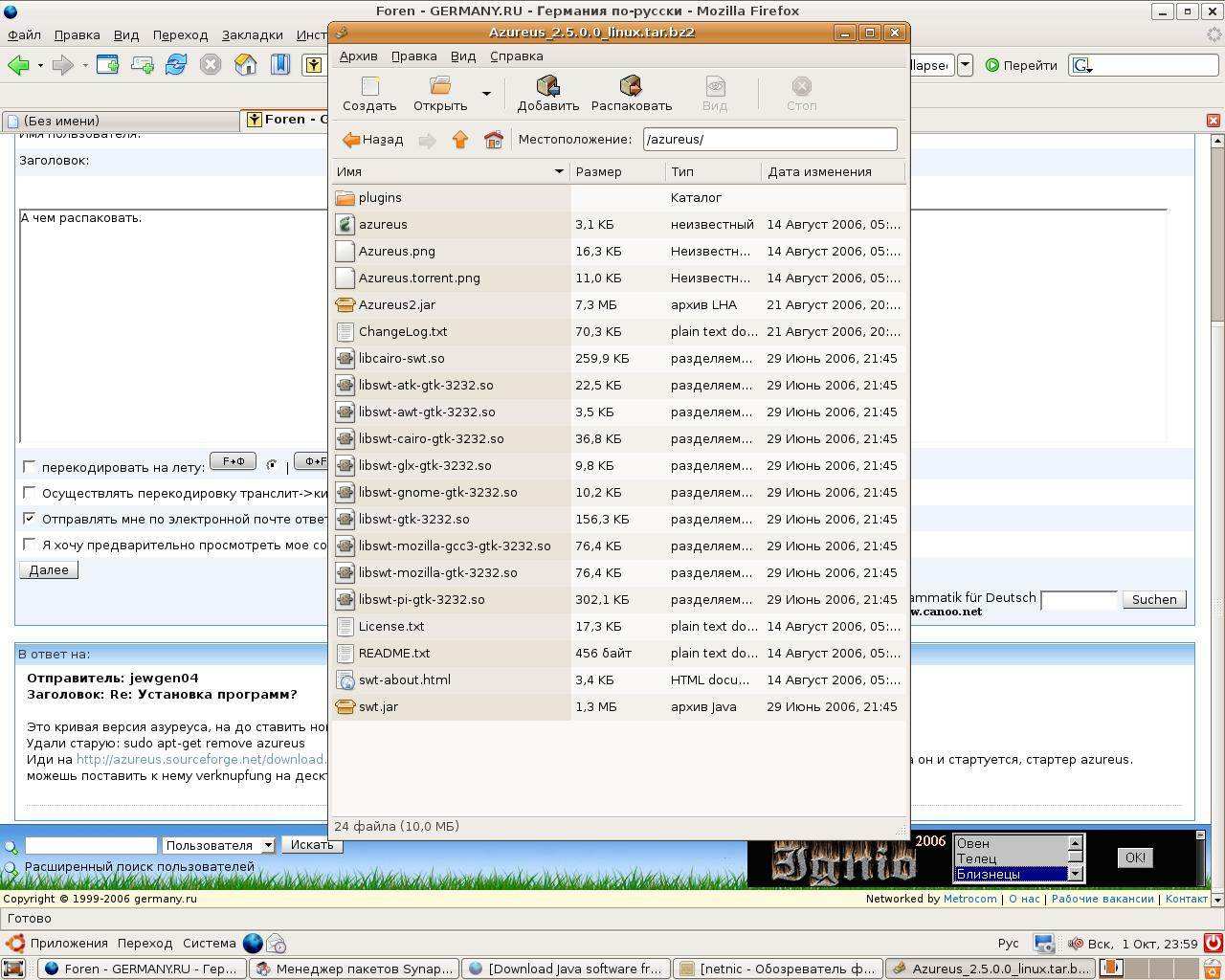Toggle Я хочу предварительно просмотреть checkbox
1225x980 pixels.
30,544
